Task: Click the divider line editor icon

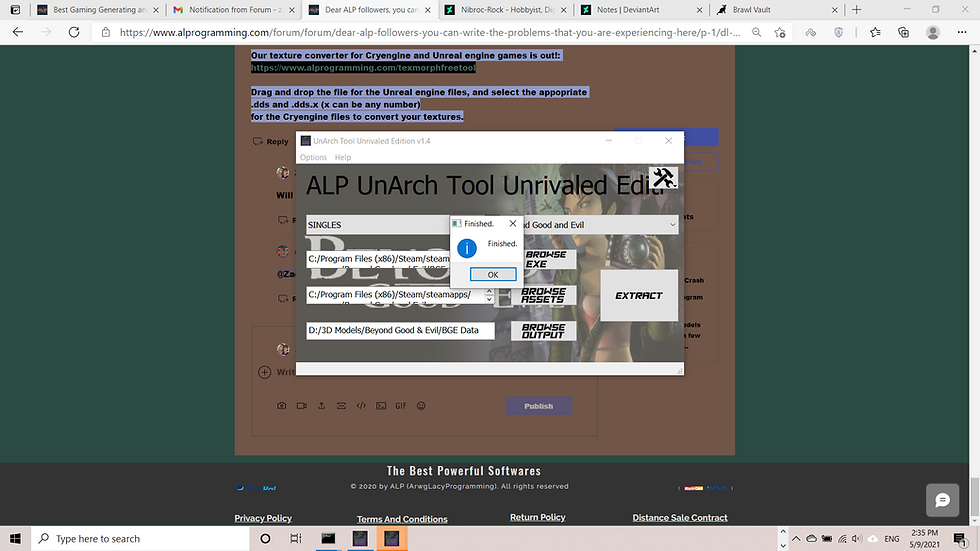Action: click(x=341, y=406)
